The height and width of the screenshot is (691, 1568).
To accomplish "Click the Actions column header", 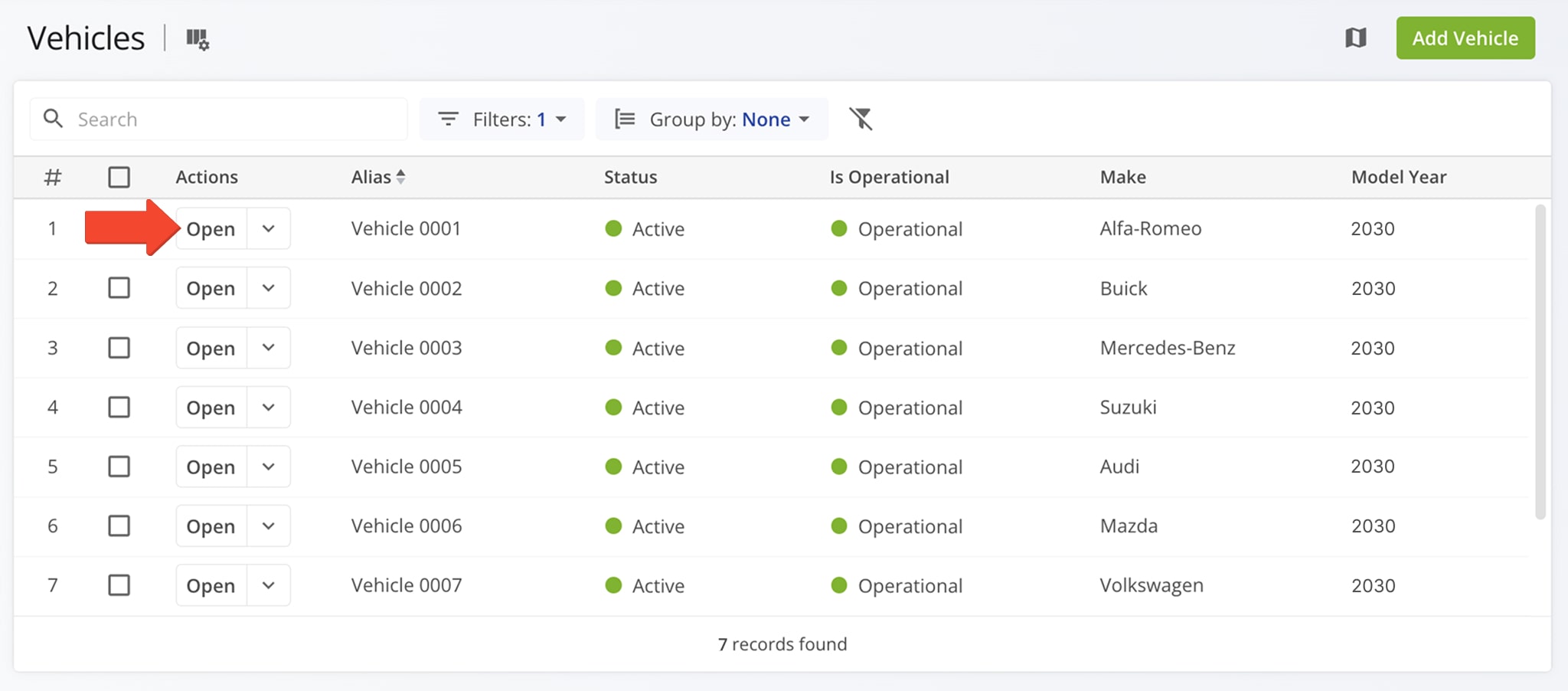I will tap(207, 177).
